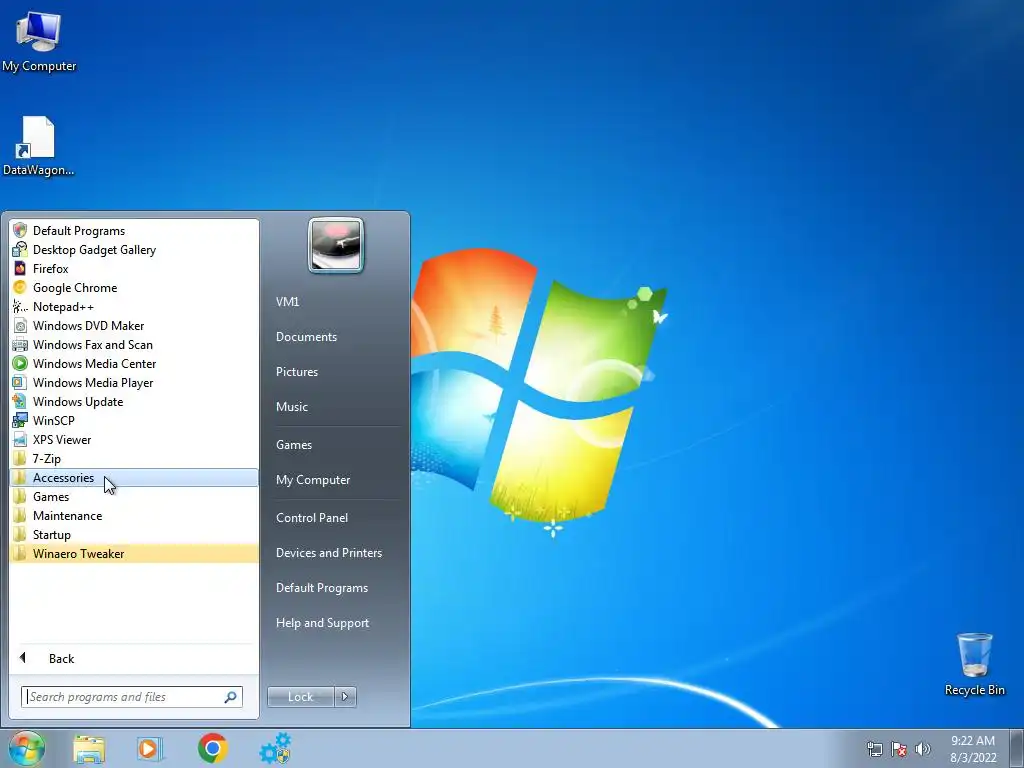Open Documents from Start menu
Viewport: 1024px width, 768px height.
pyautogui.click(x=306, y=337)
